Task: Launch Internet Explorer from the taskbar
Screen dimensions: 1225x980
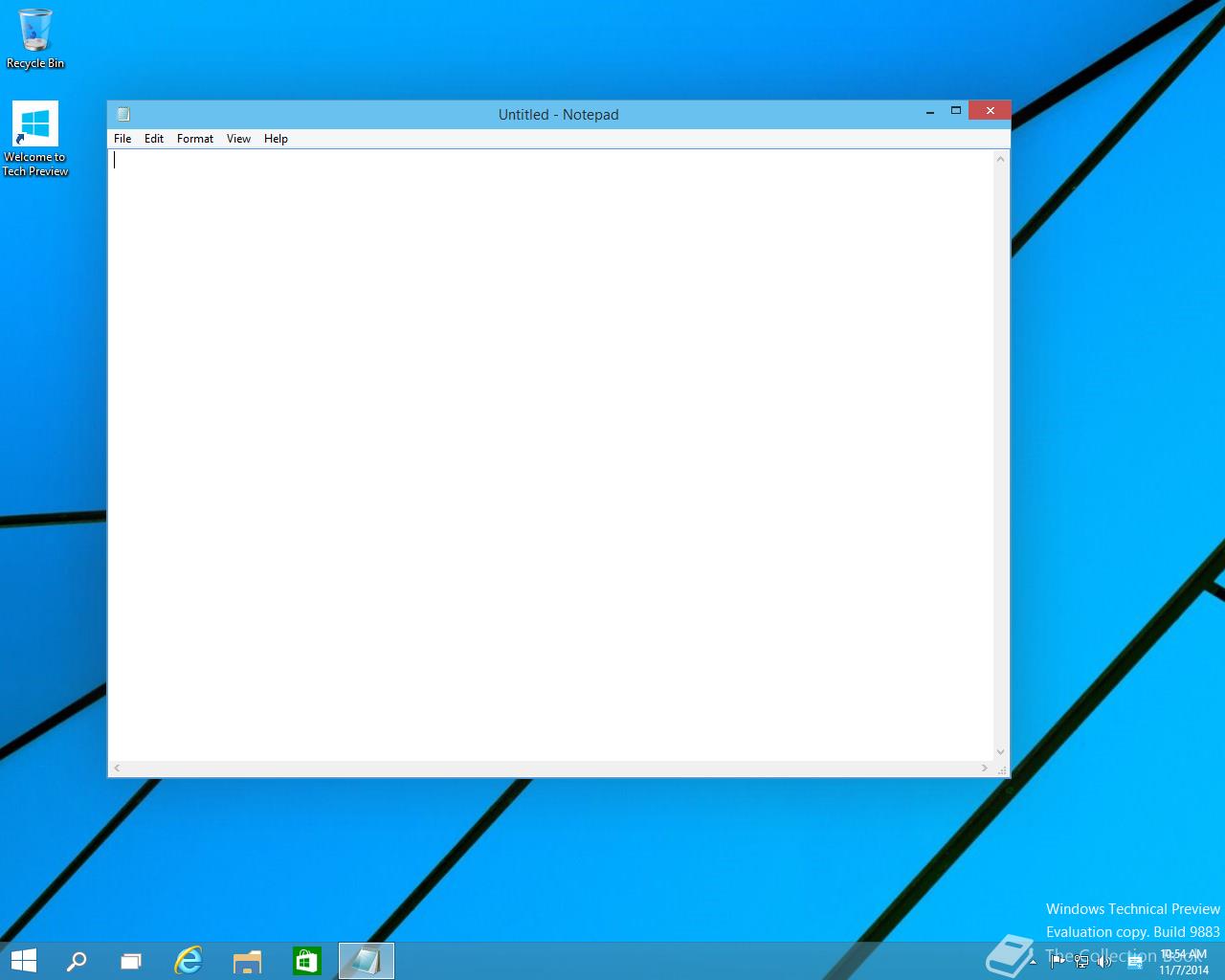Action: click(x=189, y=961)
